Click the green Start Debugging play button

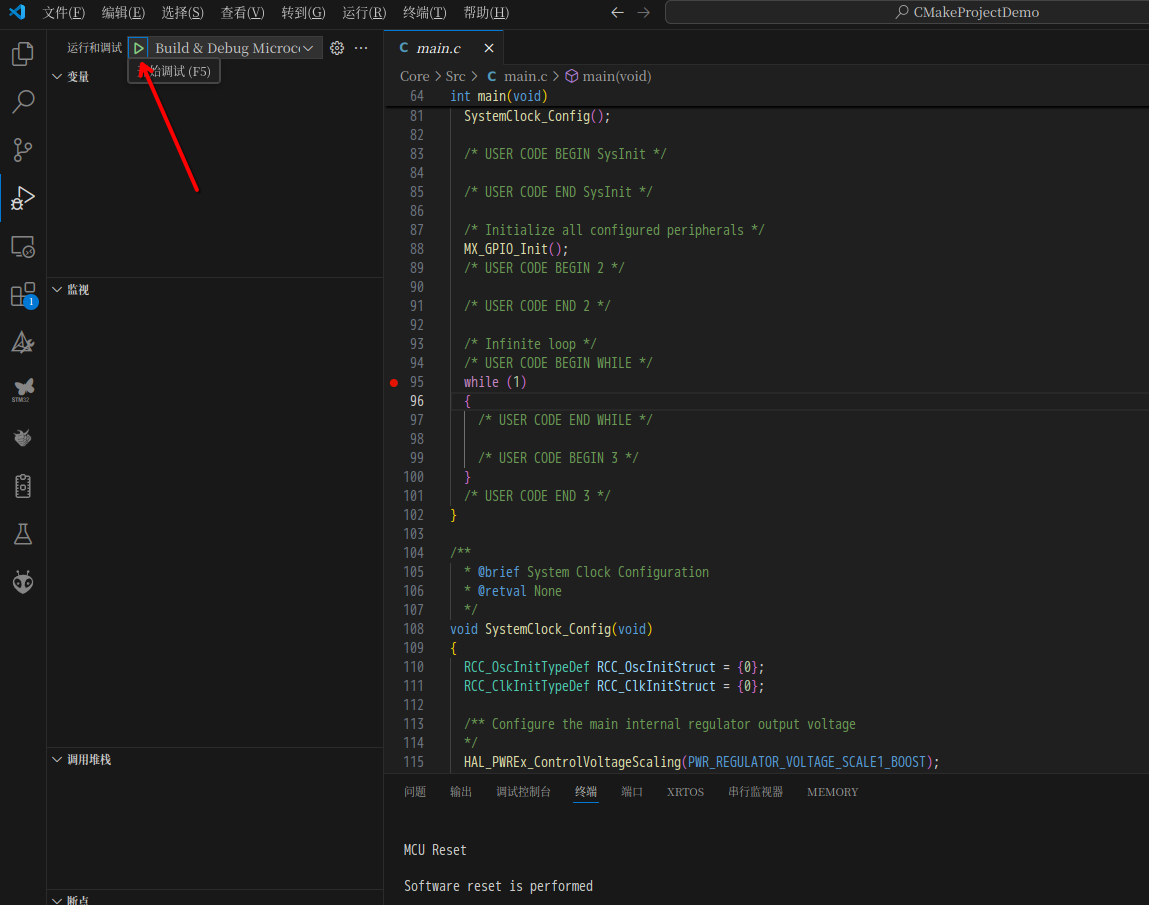(138, 48)
